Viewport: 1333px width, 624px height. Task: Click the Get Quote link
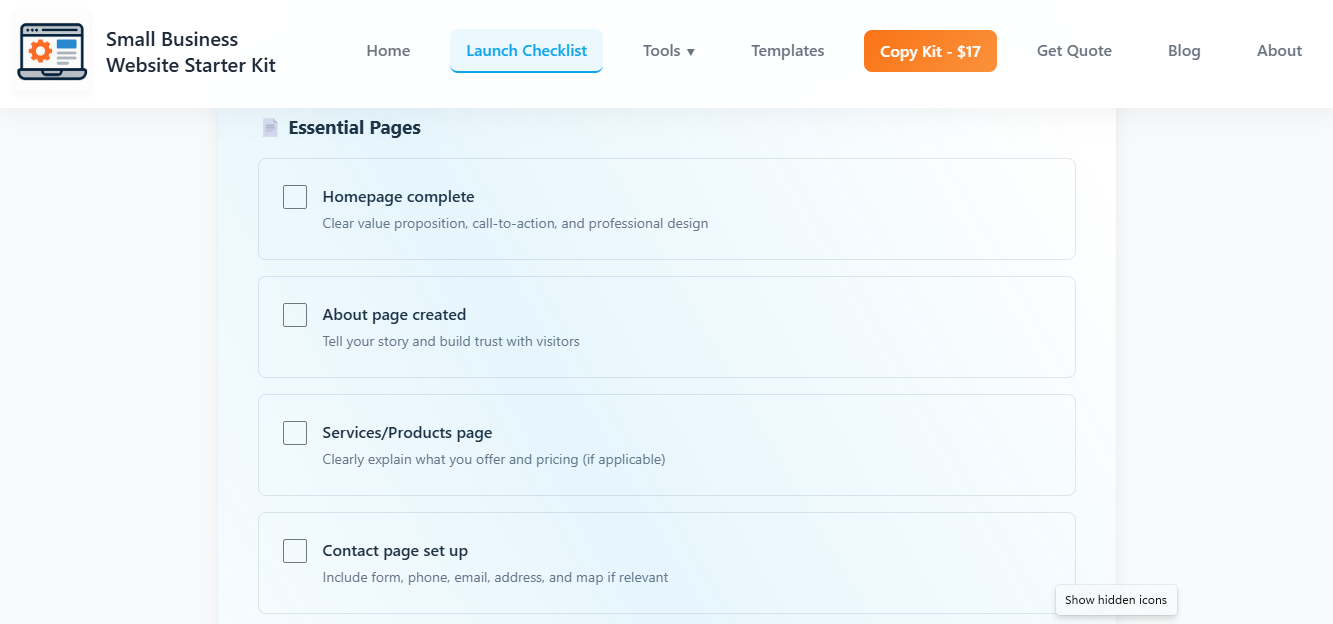pos(1074,50)
